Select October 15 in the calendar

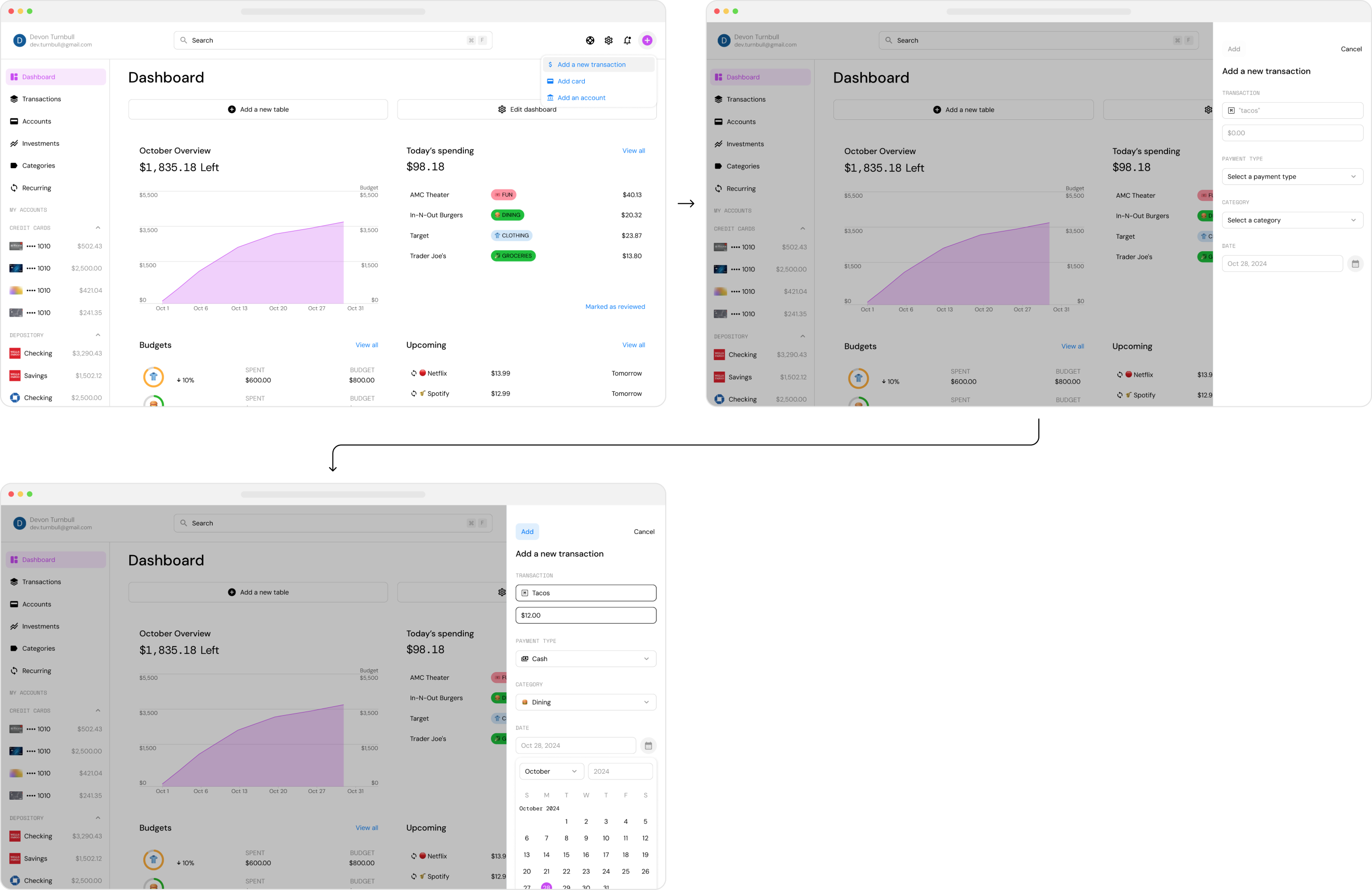pyautogui.click(x=566, y=855)
